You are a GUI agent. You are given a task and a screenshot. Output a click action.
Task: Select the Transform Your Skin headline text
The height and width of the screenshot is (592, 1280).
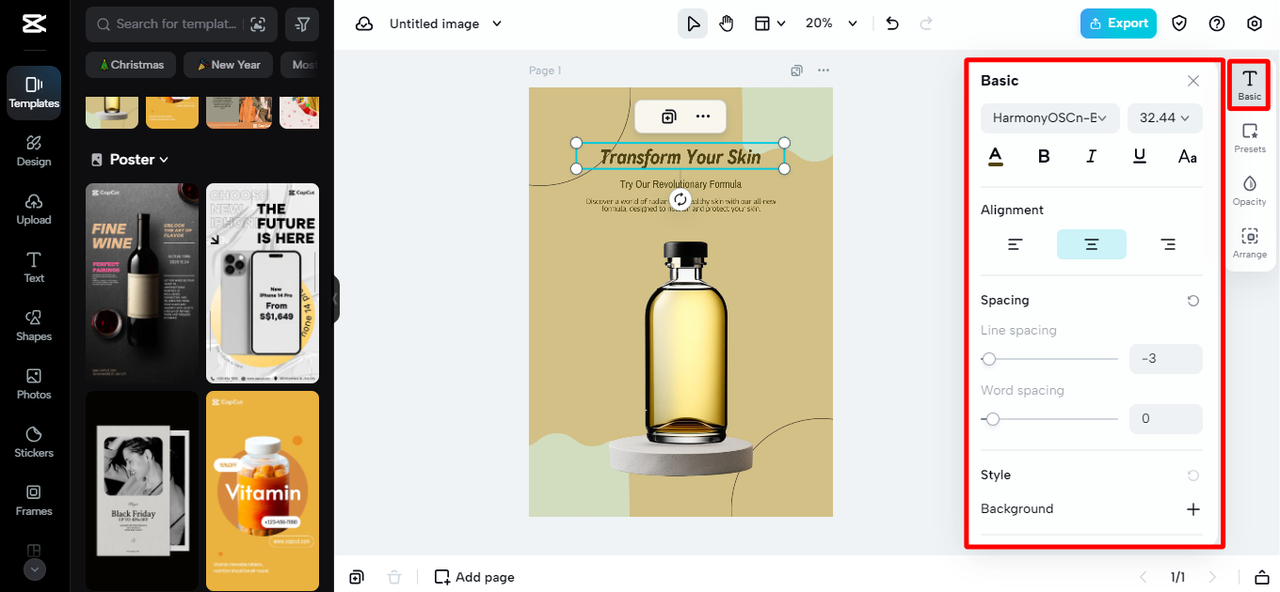click(680, 157)
